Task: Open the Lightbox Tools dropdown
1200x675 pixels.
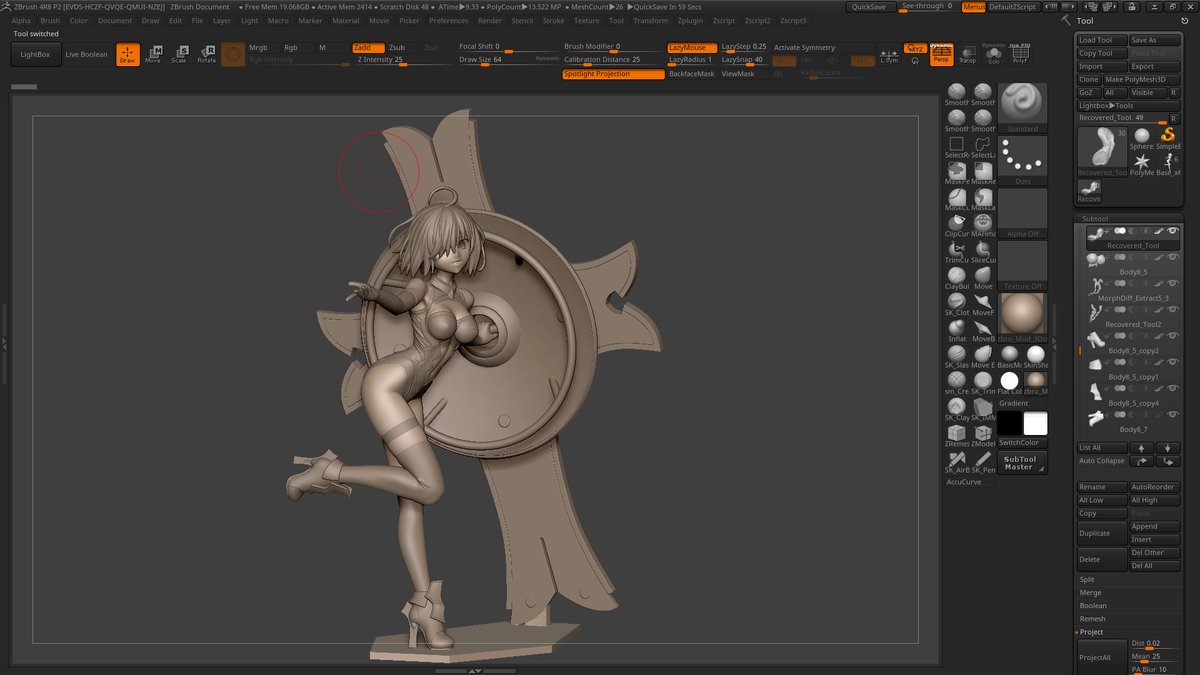Action: [x=1106, y=105]
